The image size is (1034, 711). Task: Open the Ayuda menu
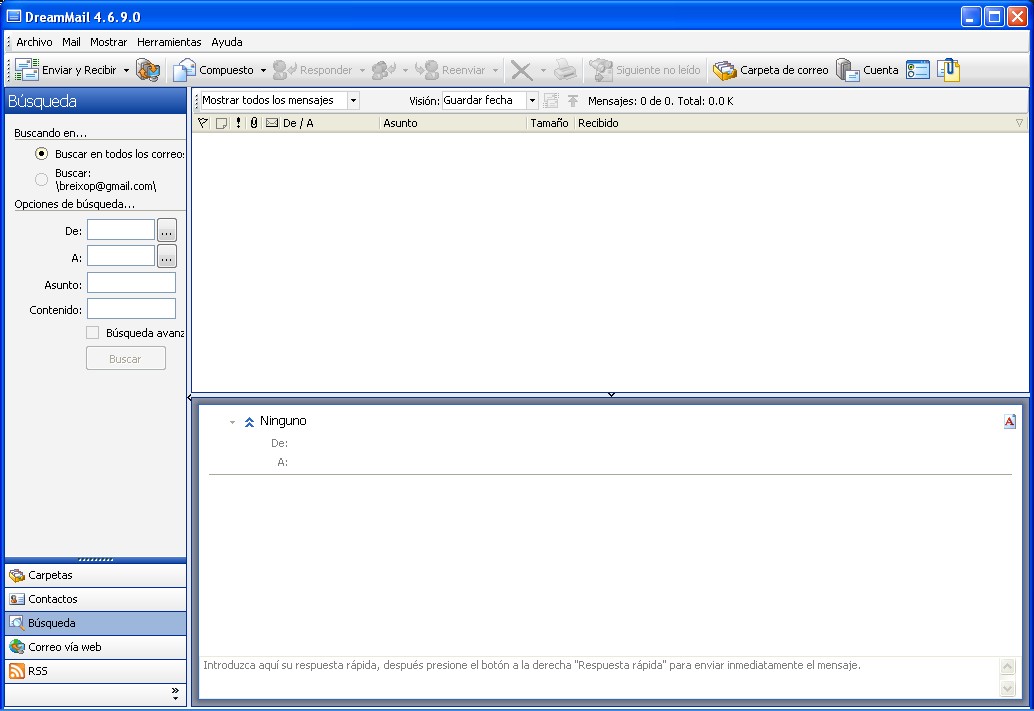pyautogui.click(x=227, y=42)
